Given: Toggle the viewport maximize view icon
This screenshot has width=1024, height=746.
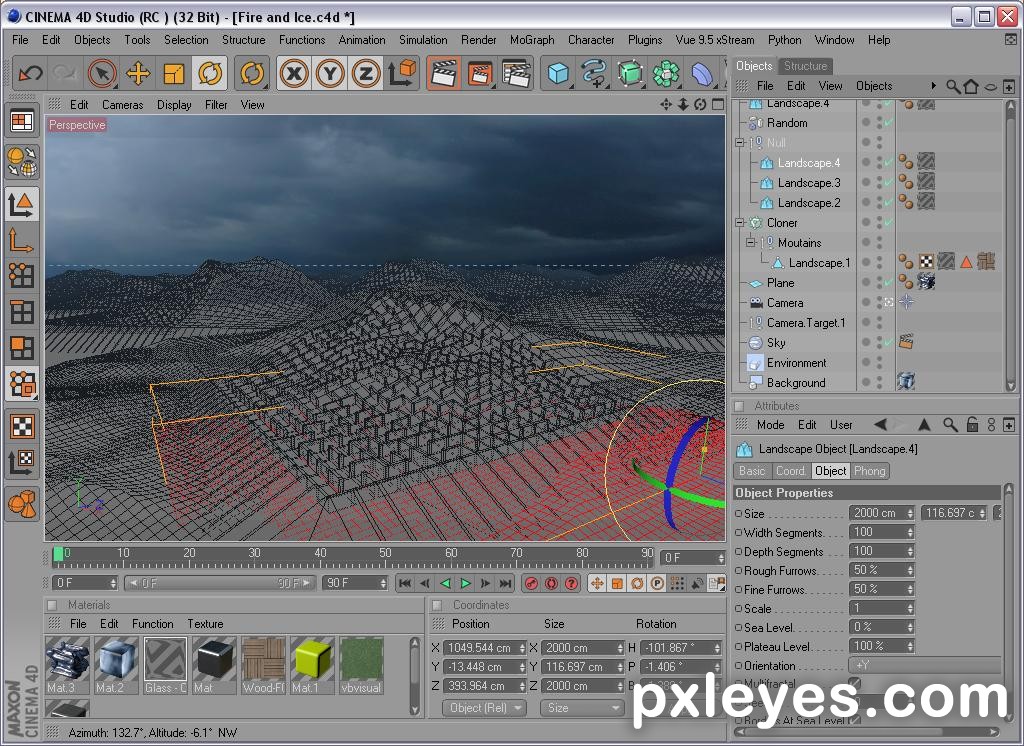Looking at the screenshot, I should tap(718, 105).
